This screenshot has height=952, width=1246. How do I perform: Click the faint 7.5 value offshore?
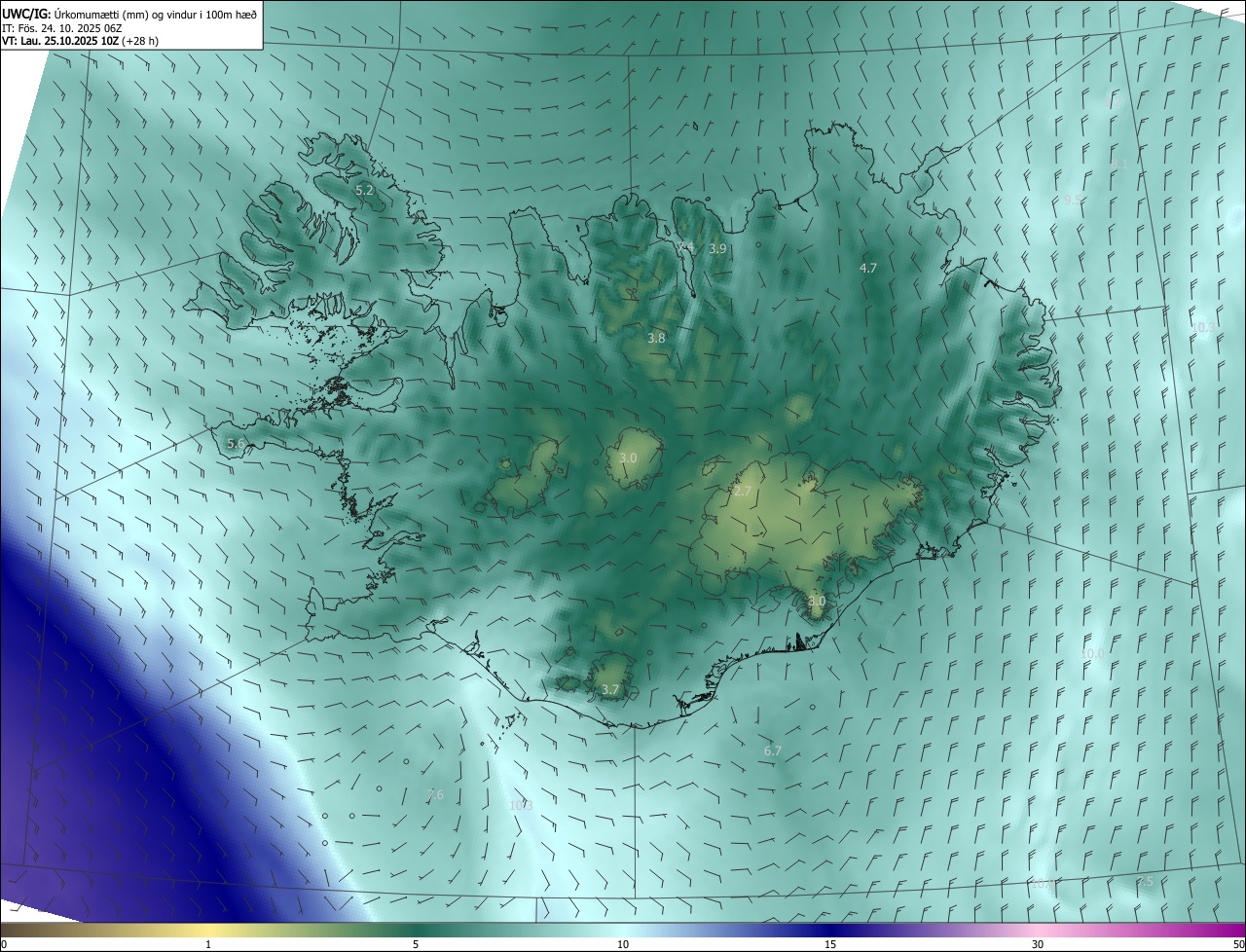[x=1146, y=881]
